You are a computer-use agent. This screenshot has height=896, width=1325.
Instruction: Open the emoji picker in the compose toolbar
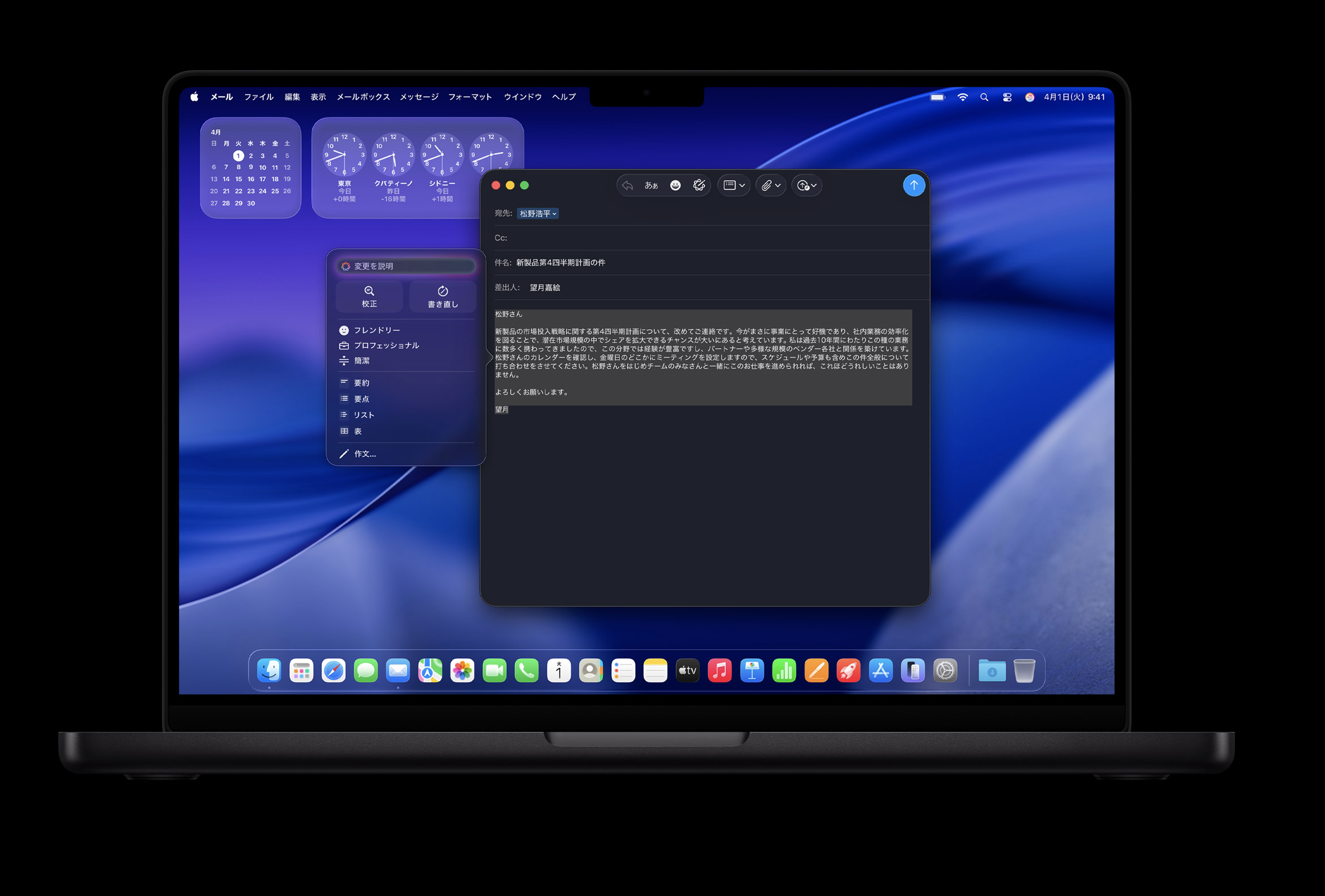point(675,185)
